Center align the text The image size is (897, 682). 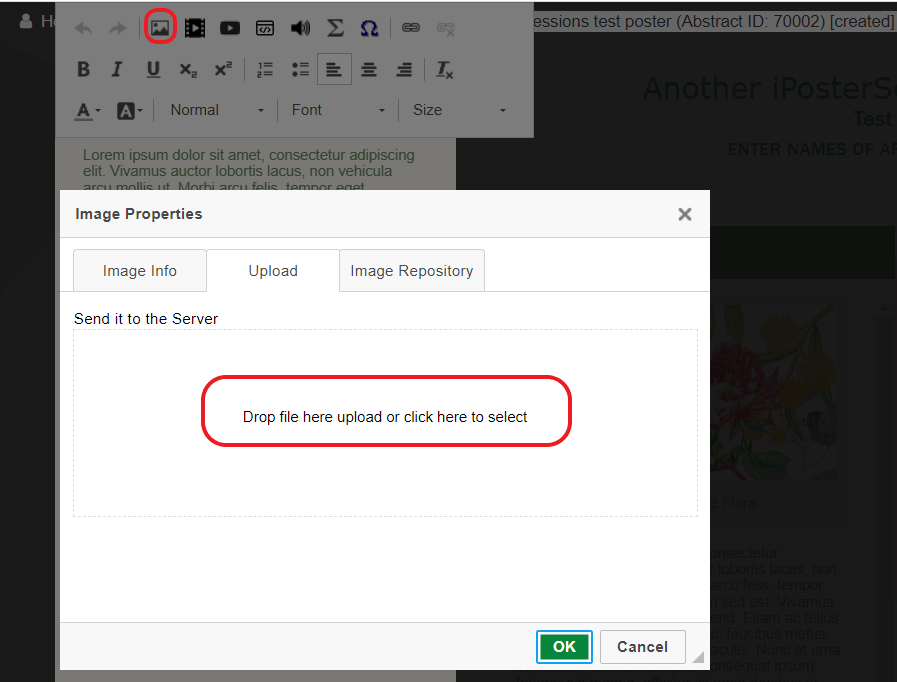(369, 69)
